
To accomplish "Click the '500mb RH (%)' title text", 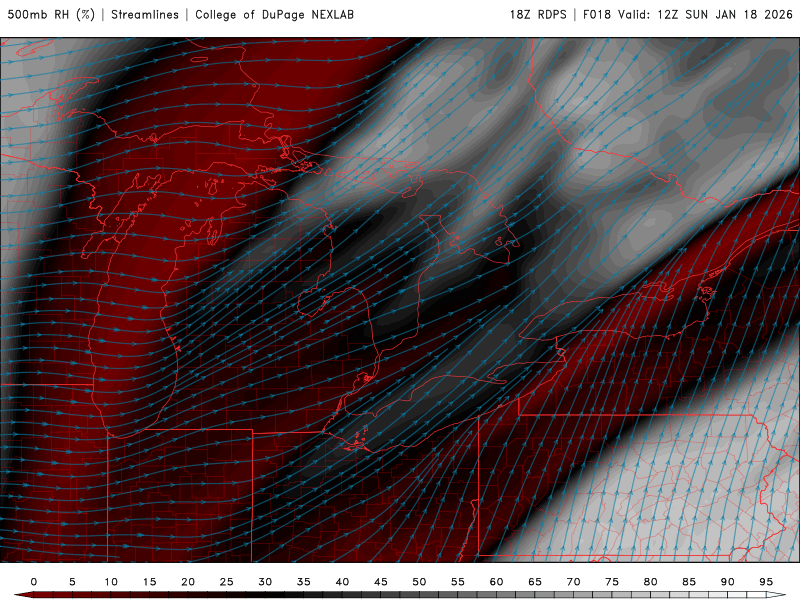I will (51, 14).
